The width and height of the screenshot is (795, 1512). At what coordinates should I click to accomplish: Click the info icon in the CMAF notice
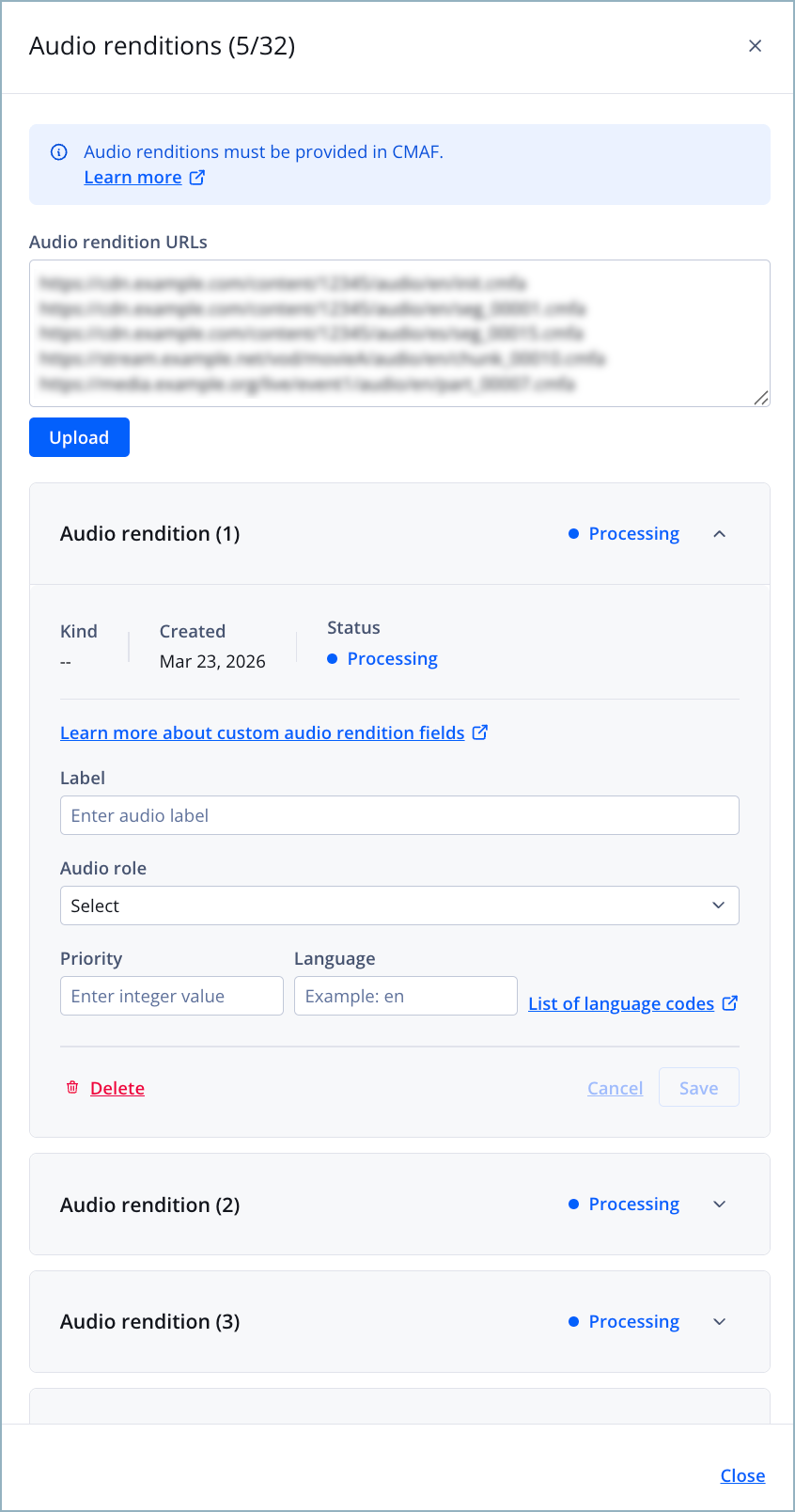[59, 151]
